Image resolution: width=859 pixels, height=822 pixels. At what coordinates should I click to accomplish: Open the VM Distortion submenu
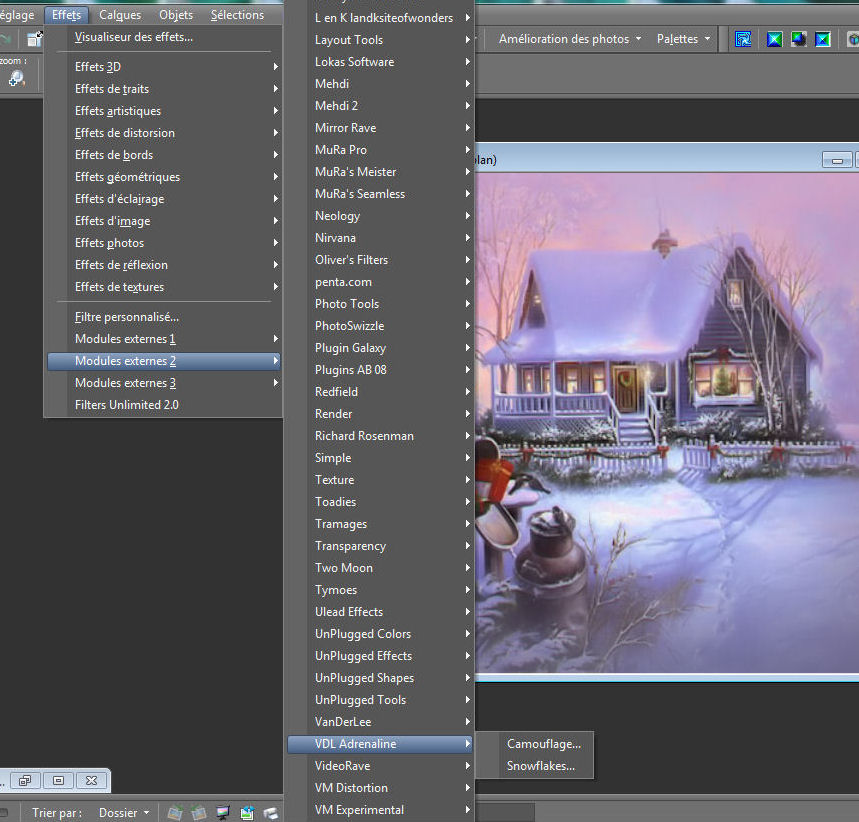click(380, 787)
